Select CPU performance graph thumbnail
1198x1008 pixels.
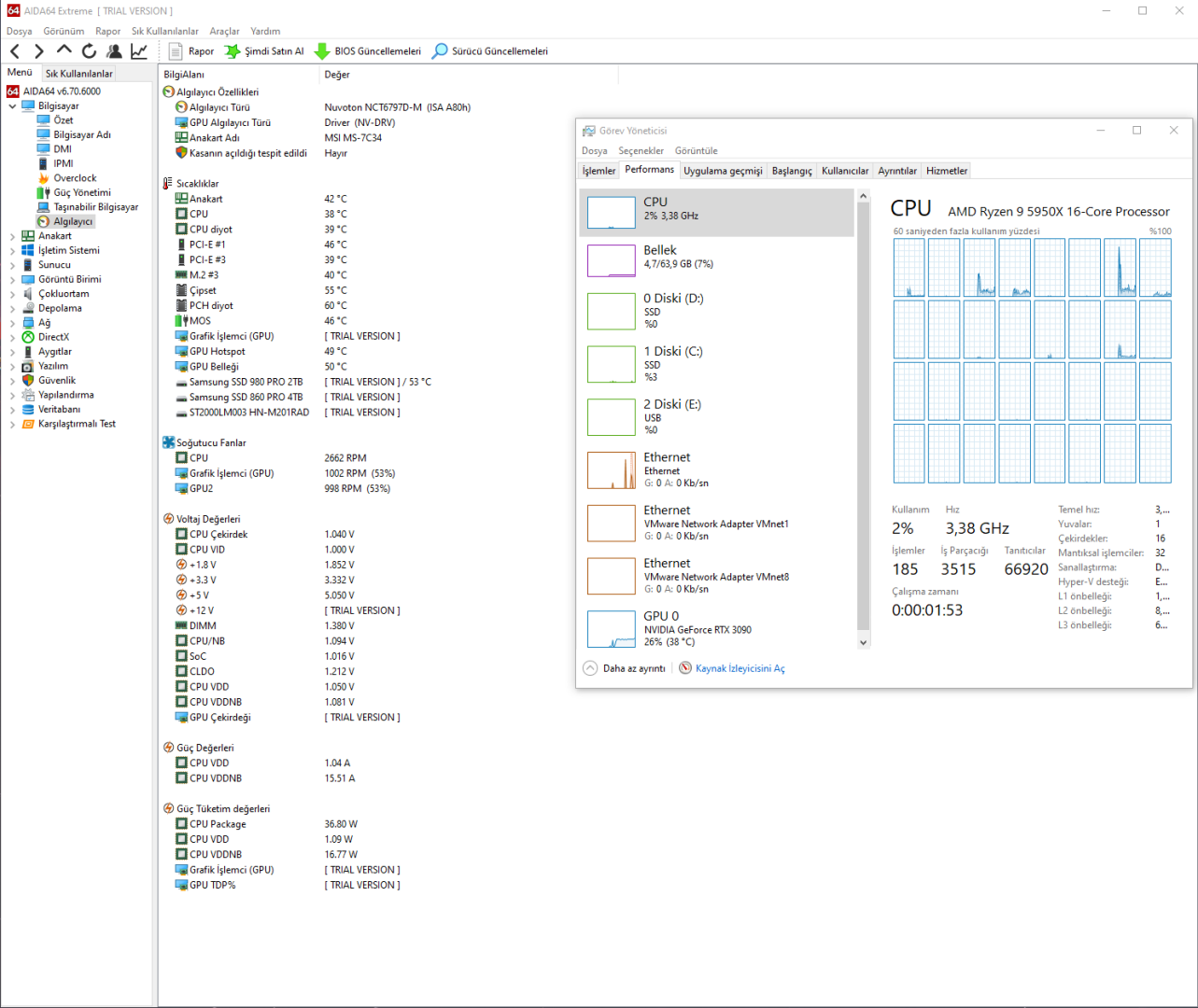click(612, 213)
